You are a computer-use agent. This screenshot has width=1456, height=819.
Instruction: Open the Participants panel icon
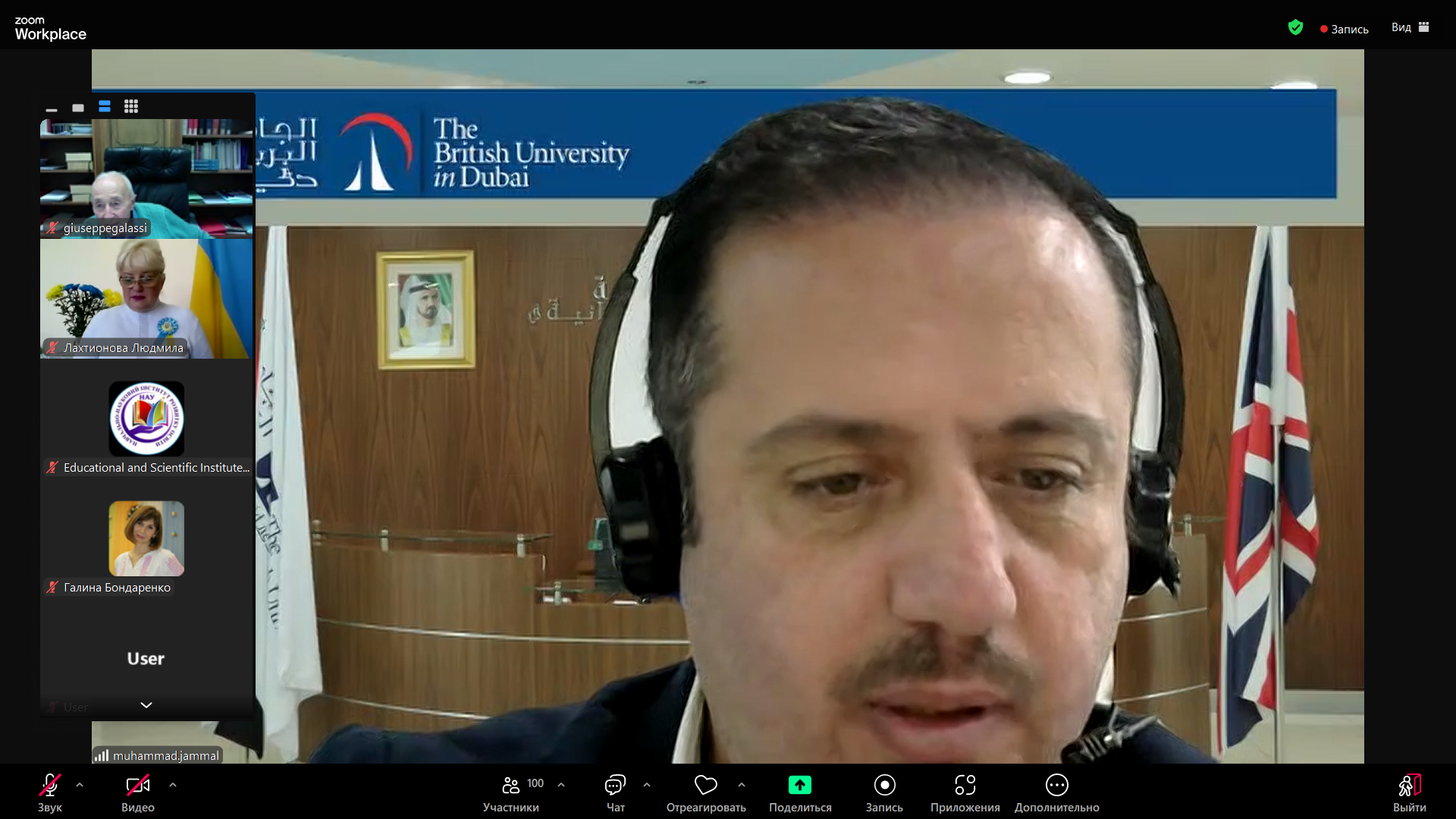pos(511,785)
